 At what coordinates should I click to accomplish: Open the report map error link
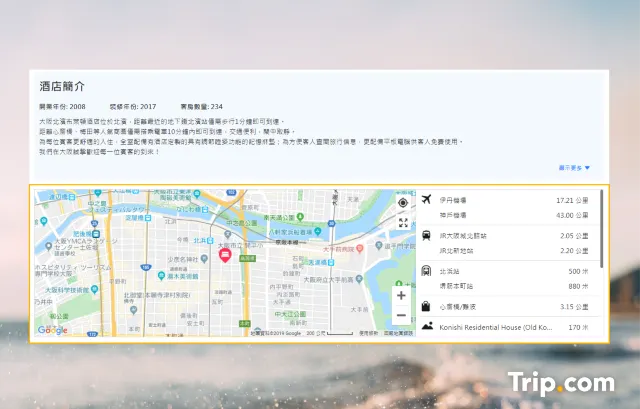(398, 333)
